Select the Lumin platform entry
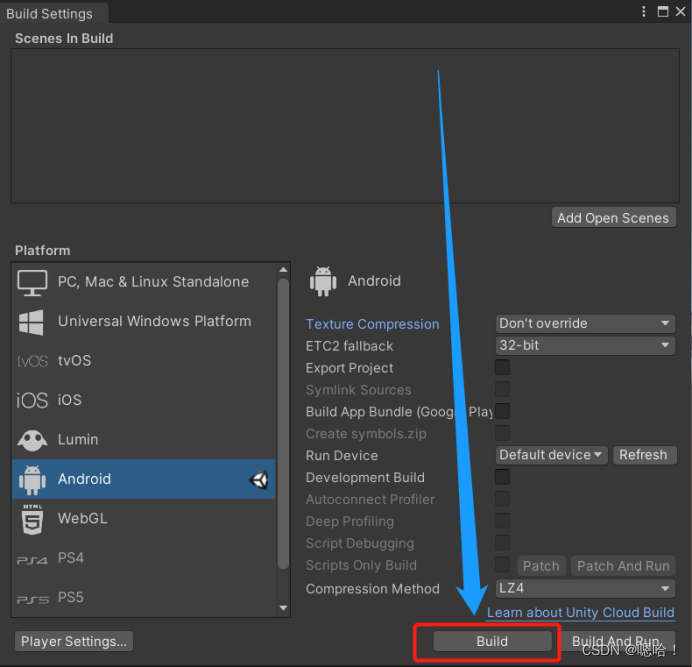Viewport: 692px width, 667px height. pyautogui.click(x=143, y=440)
